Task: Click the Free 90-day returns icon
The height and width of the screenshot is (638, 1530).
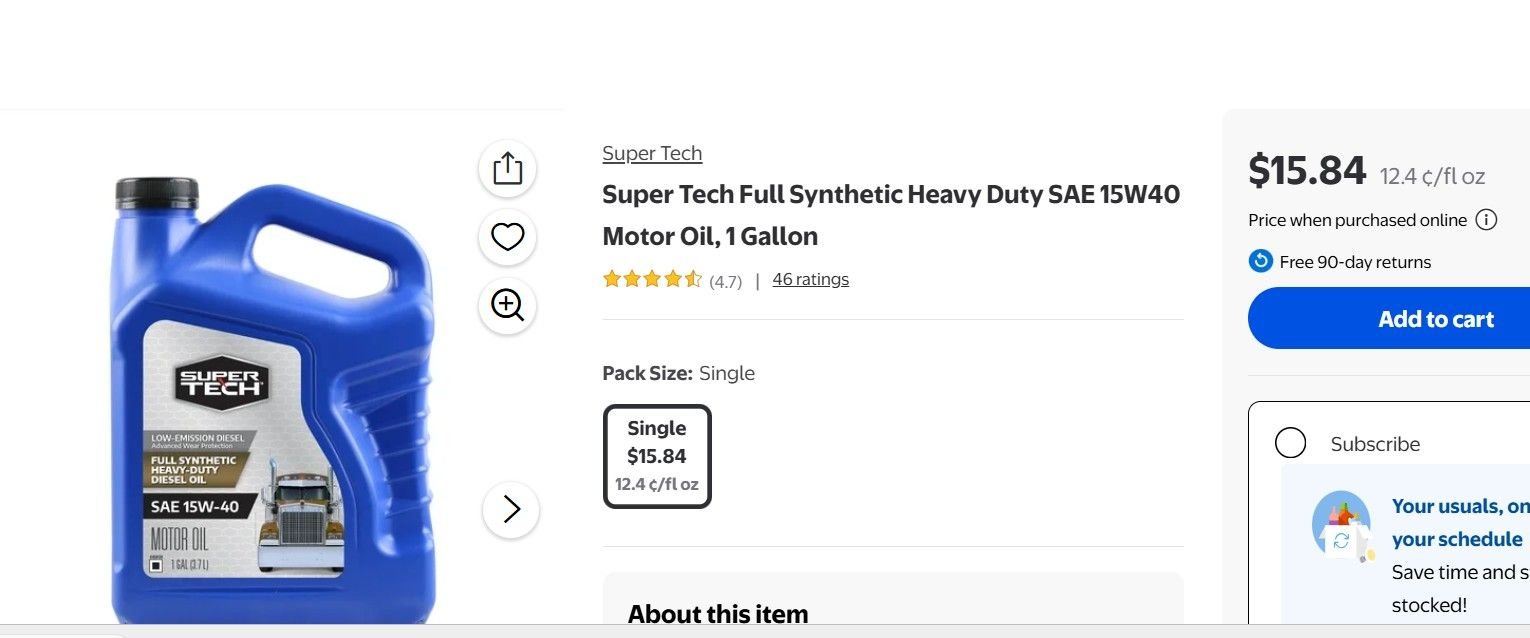Action: click(1260, 261)
